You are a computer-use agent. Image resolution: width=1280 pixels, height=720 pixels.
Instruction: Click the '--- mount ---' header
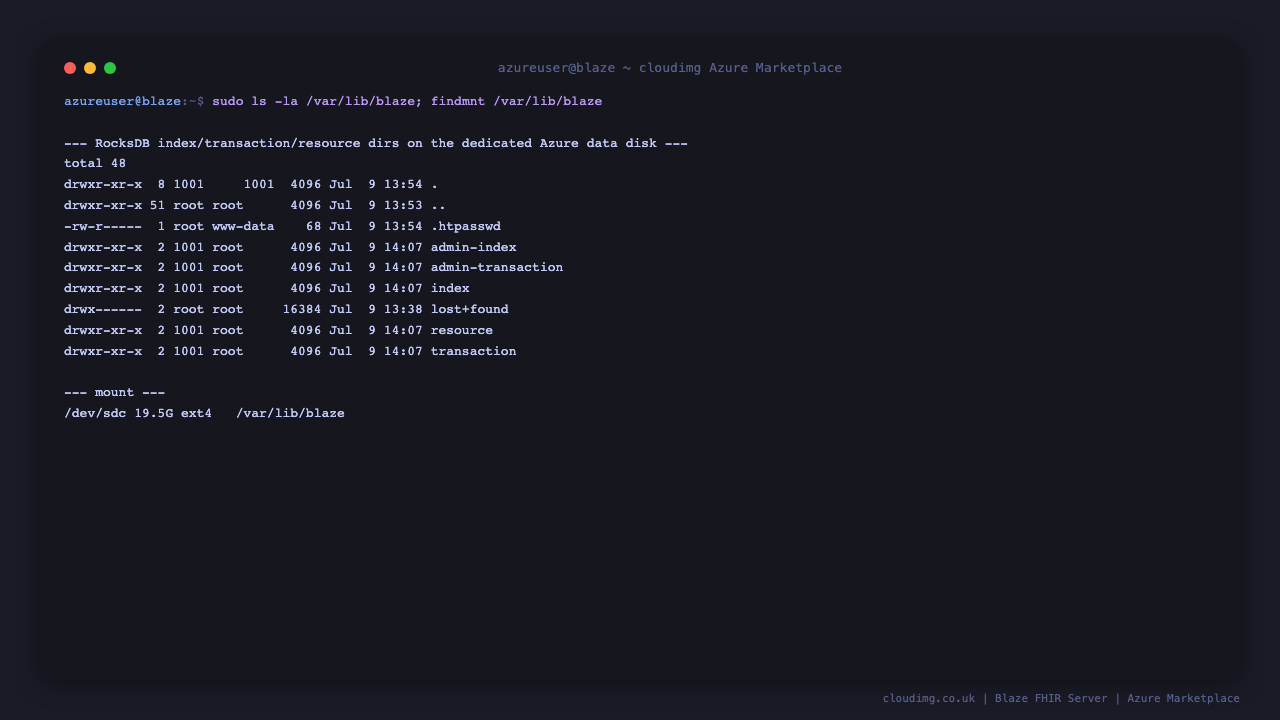115,393
